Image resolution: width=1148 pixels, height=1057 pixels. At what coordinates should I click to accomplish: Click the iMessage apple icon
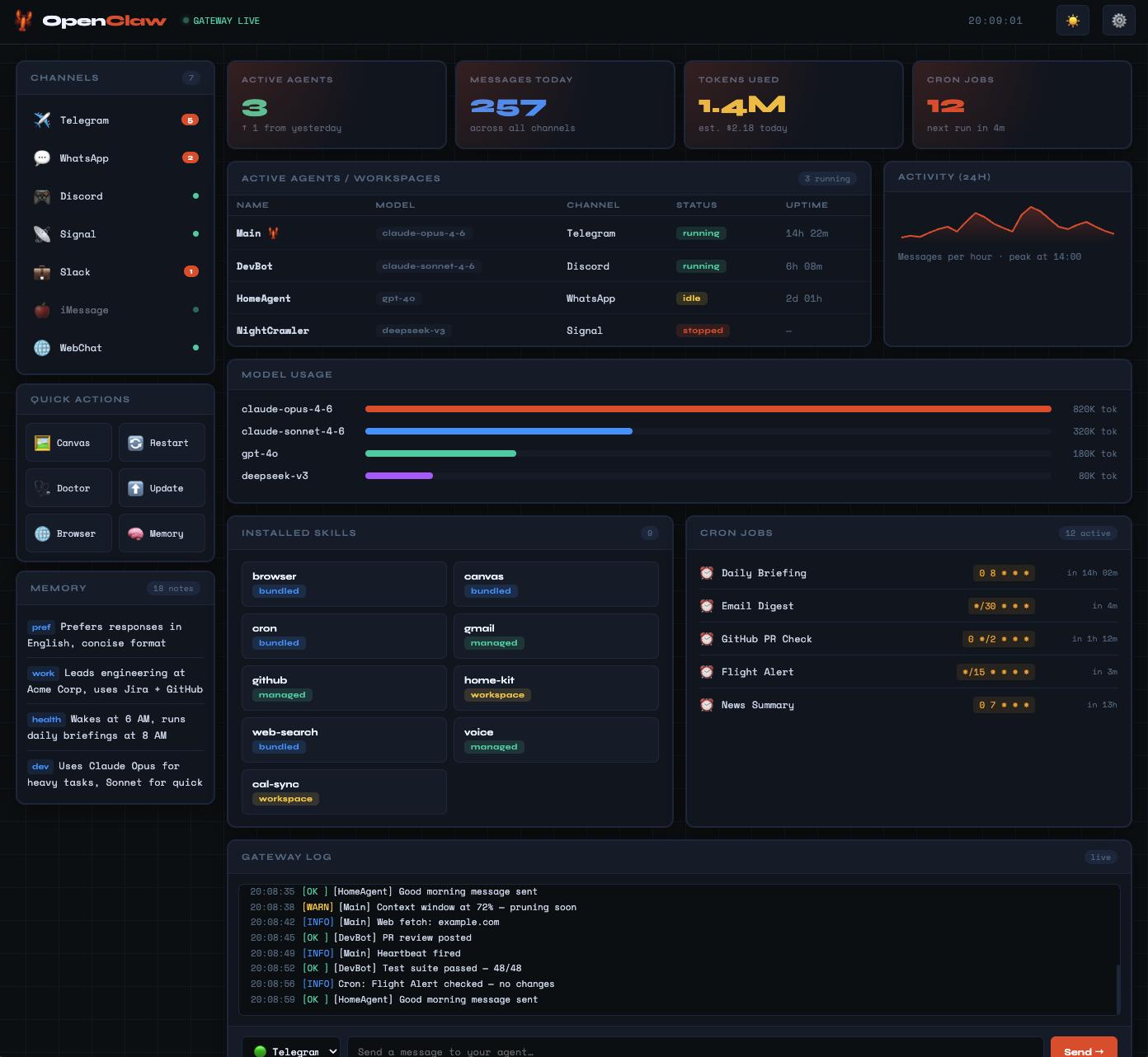[42, 310]
